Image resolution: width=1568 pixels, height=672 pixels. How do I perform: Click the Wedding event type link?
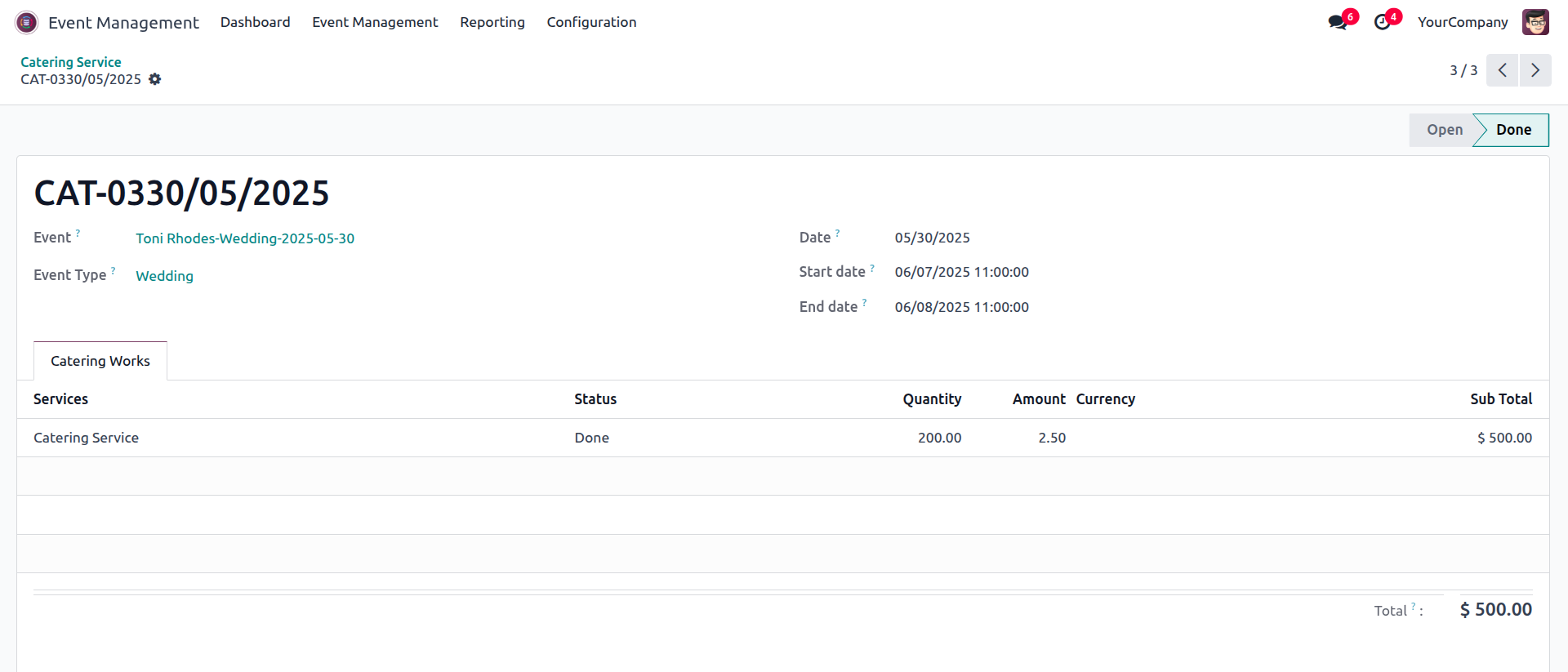(x=164, y=276)
